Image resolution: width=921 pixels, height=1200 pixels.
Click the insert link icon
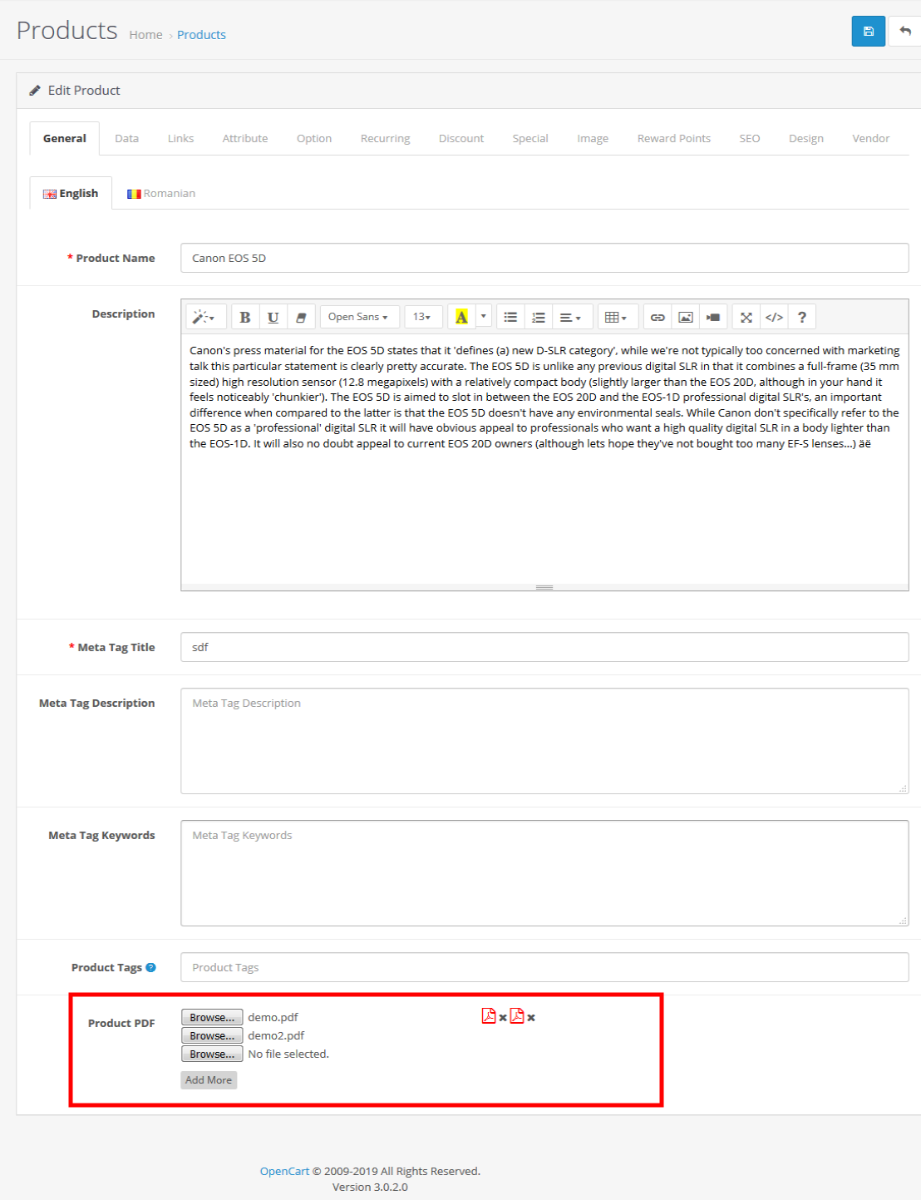click(657, 317)
